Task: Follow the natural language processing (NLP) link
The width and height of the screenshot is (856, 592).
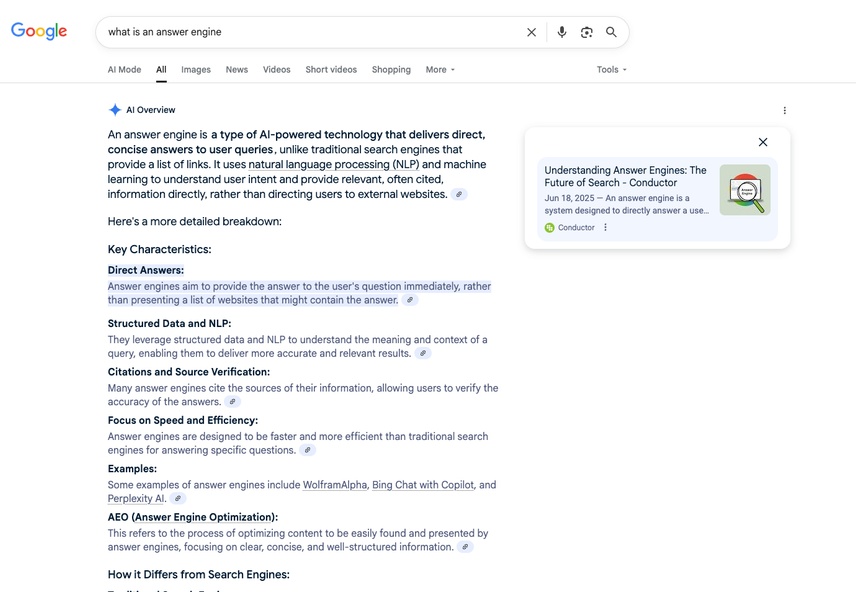Action: point(334,164)
